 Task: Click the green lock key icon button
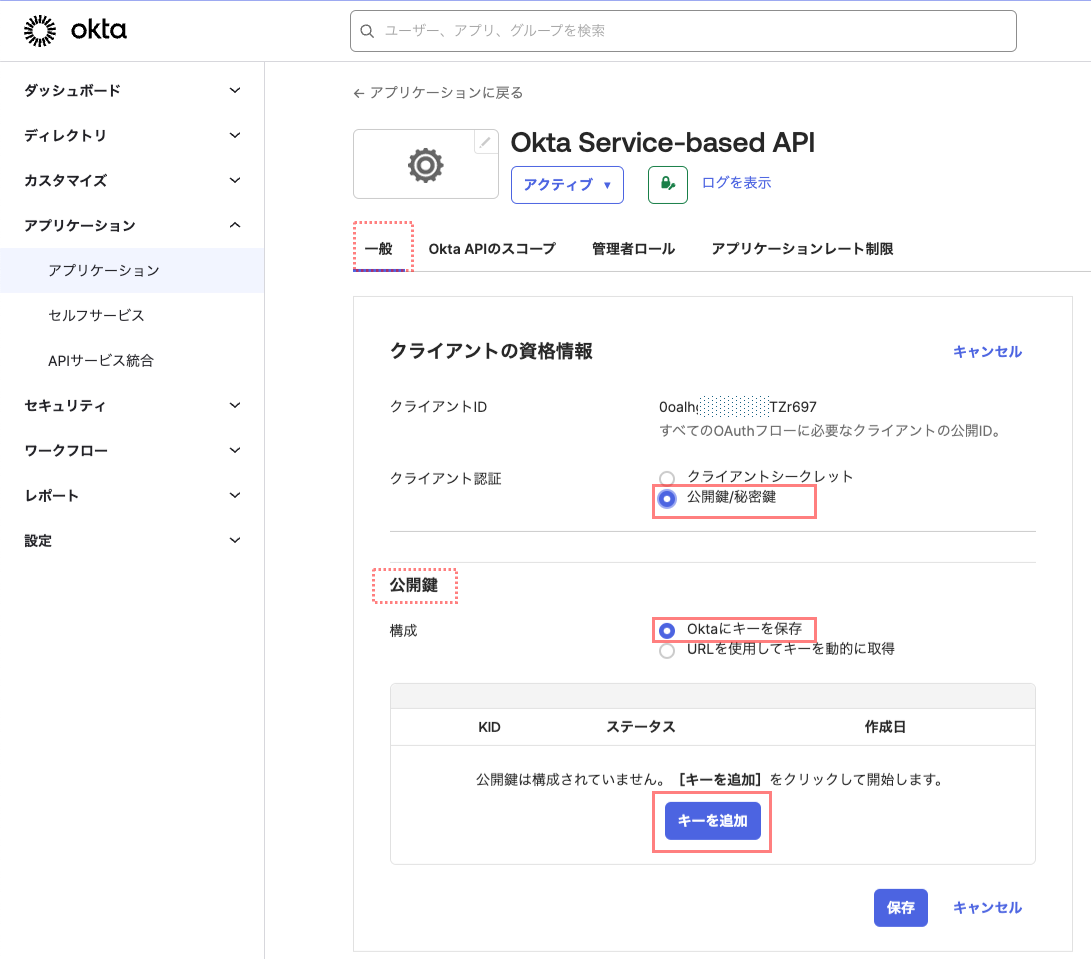[667, 184]
